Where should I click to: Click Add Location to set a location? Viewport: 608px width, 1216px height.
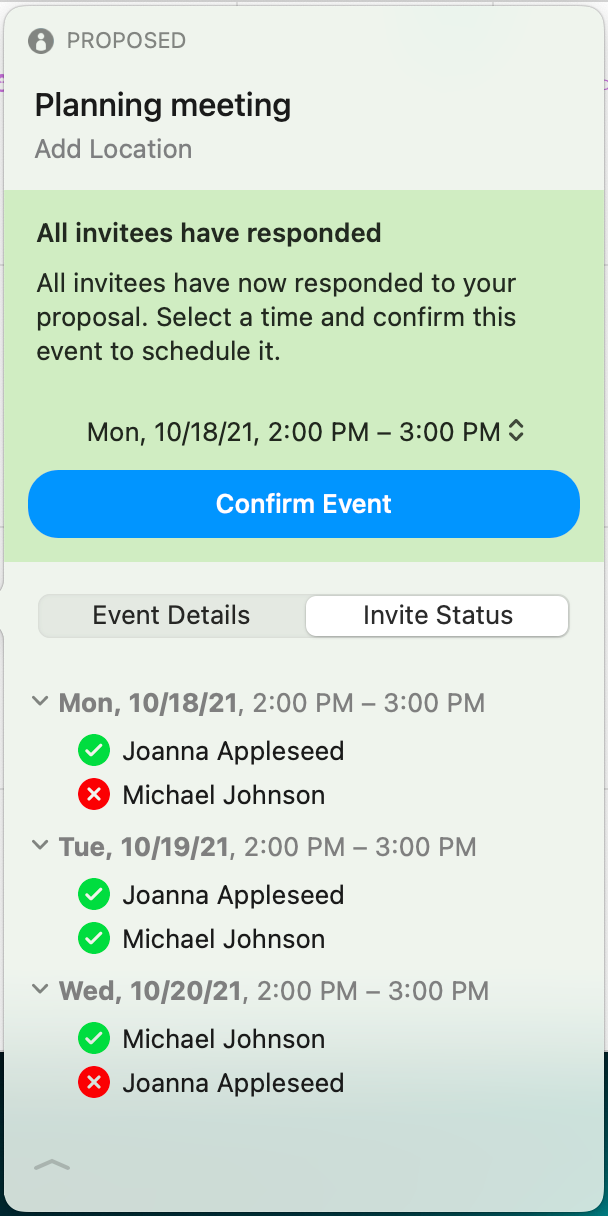113,149
